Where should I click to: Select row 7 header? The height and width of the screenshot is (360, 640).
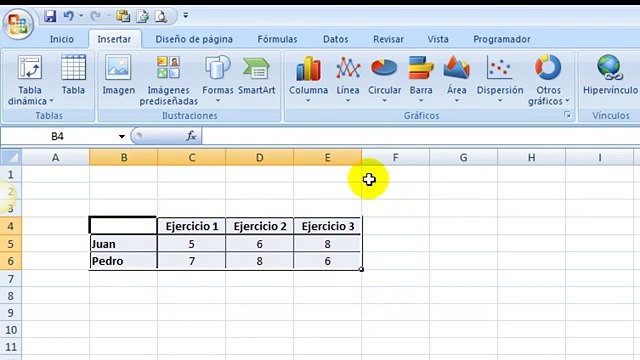(x=11, y=279)
